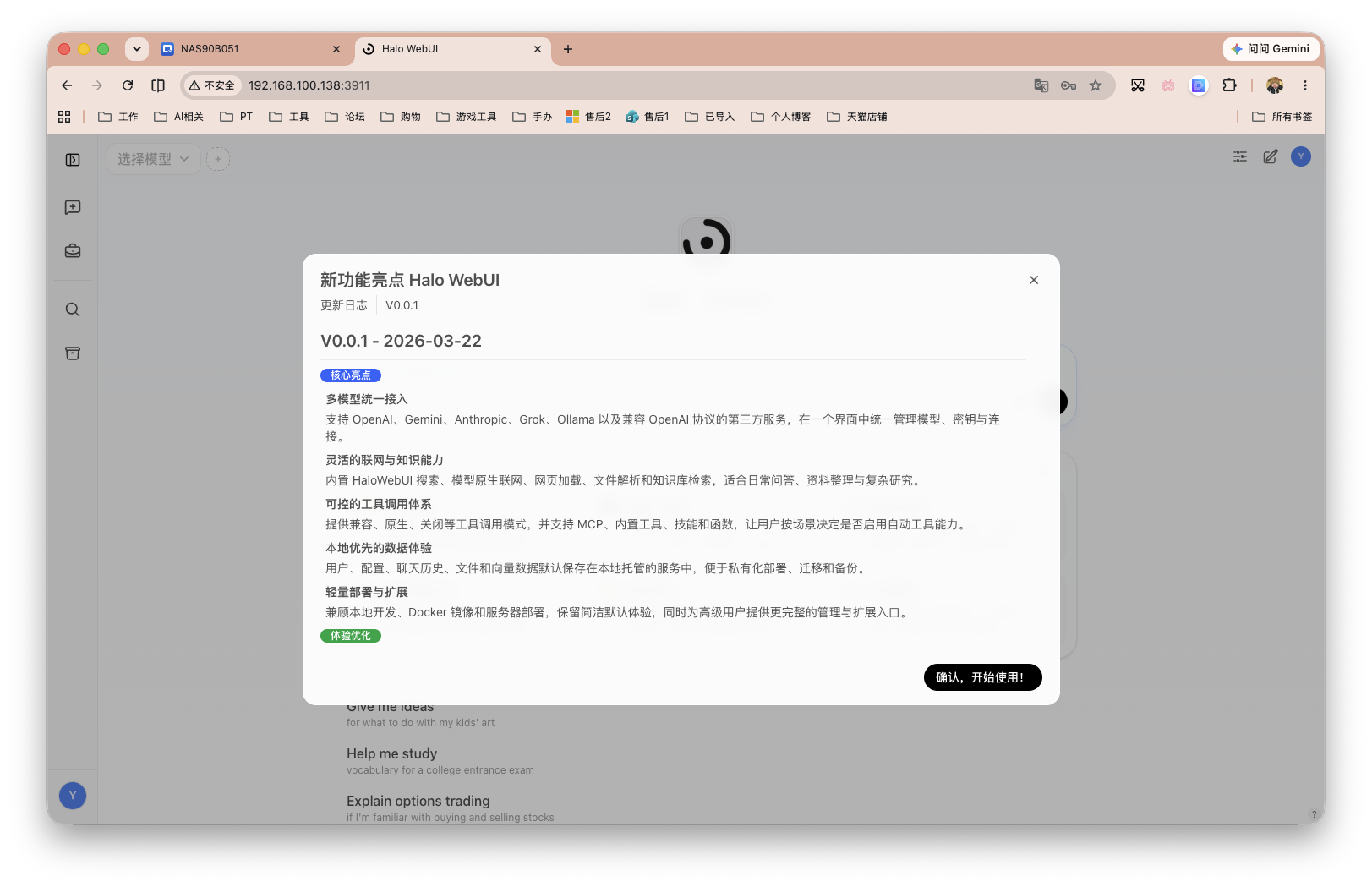Open the tab search chevron dropdown
The width and height of the screenshot is (1372, 887).
(137, 49)
